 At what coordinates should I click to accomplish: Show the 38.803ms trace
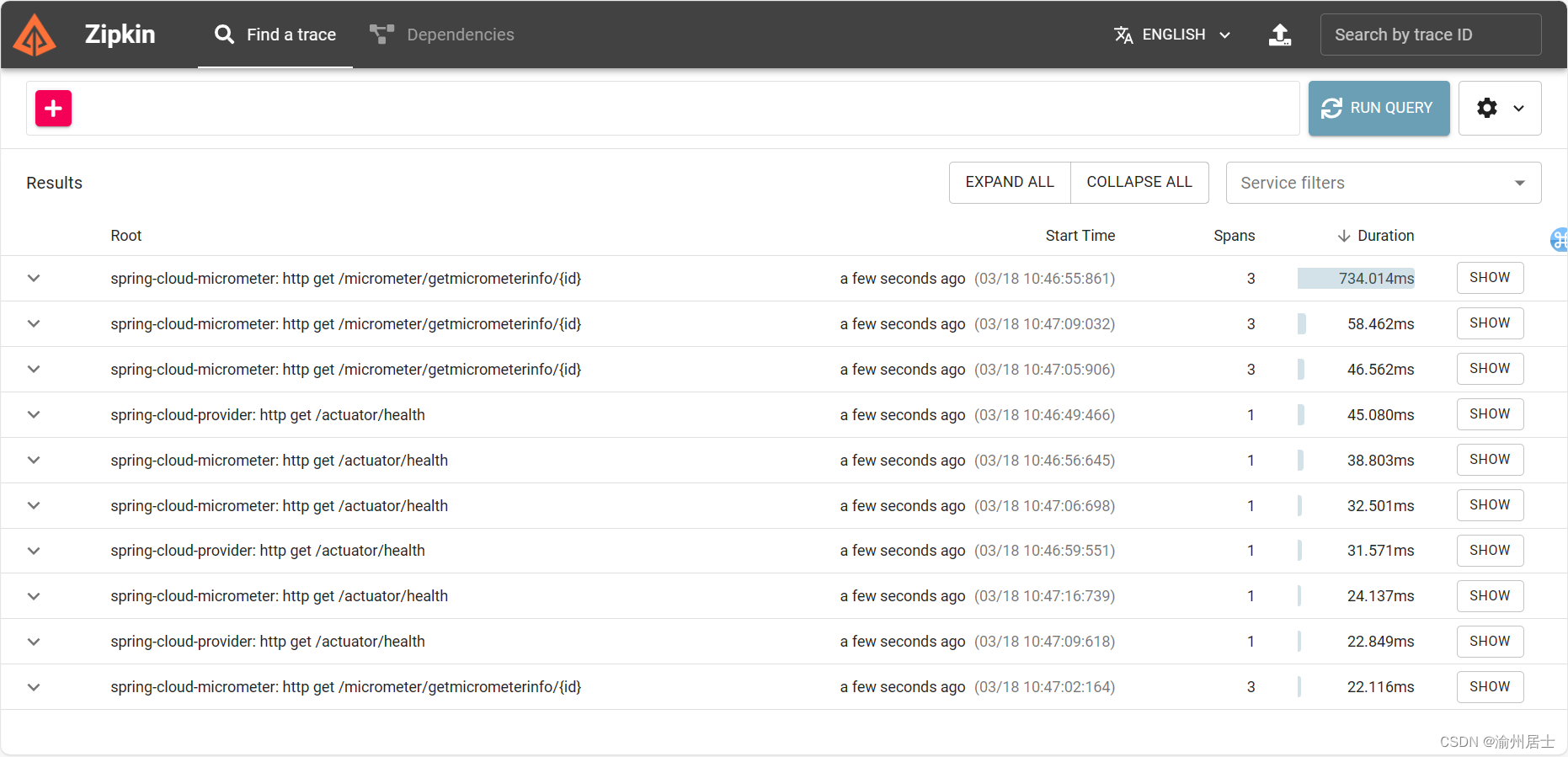click(1490, 460)
